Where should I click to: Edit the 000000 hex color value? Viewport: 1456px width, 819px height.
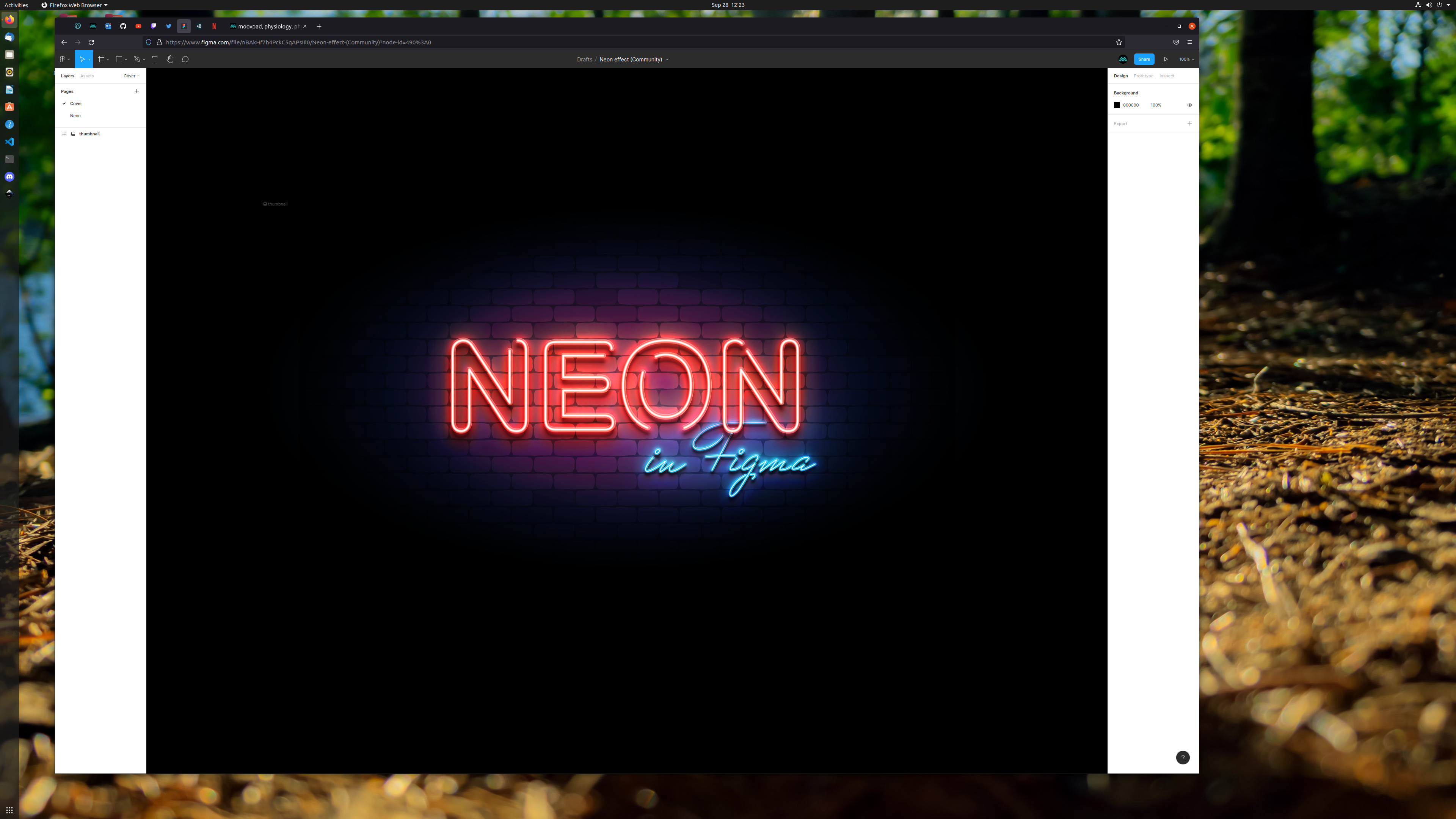(1131, 105)
